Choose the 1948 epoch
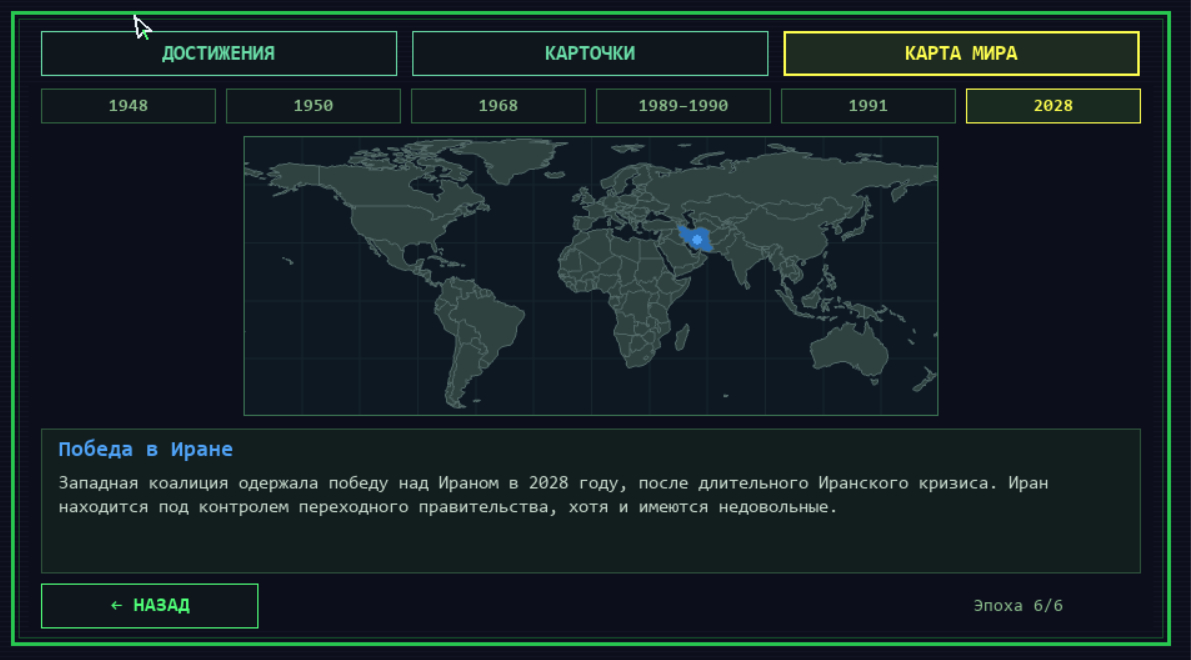 click(x=128, y=106)
